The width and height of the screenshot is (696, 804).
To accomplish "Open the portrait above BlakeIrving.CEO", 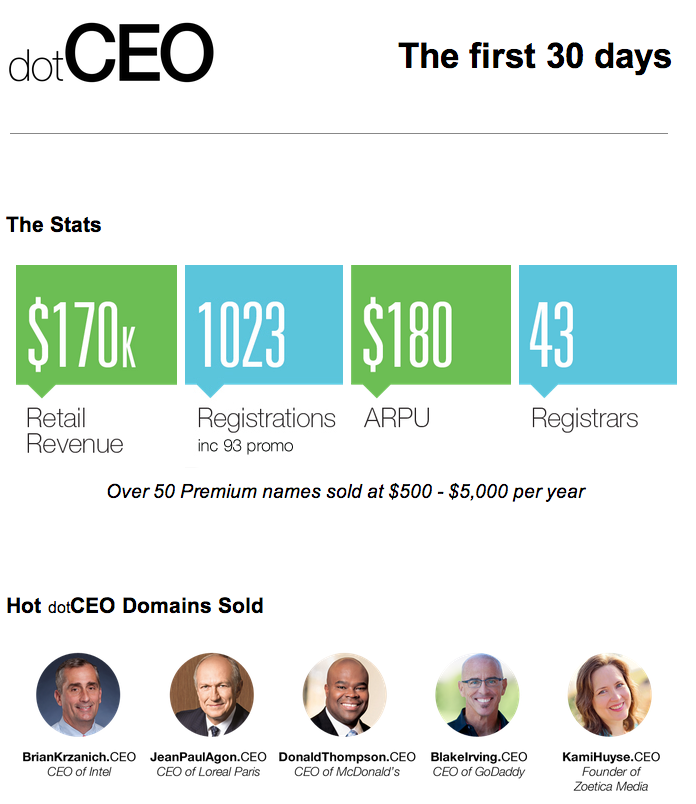I will (478, 695).
